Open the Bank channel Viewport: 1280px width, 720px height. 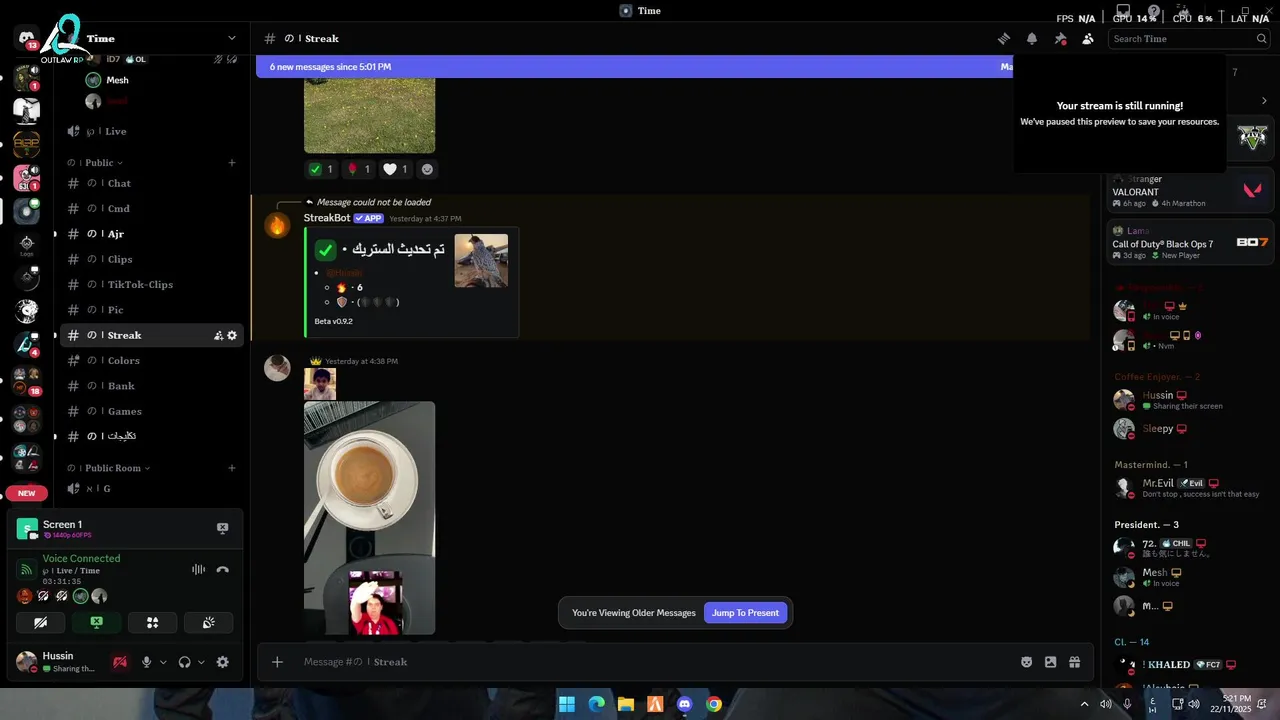(150, 386)
